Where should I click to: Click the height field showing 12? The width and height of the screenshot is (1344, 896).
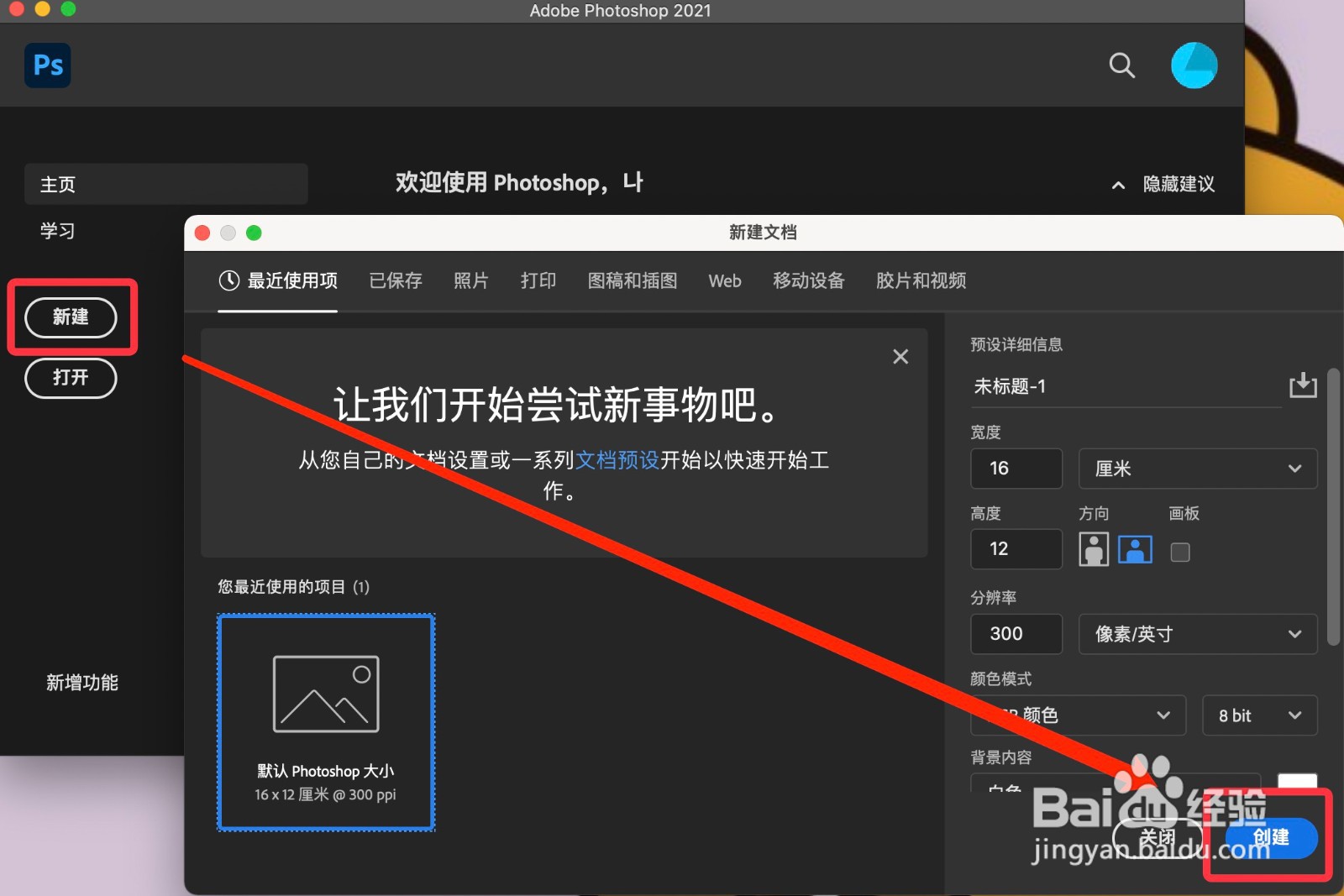1016,549
